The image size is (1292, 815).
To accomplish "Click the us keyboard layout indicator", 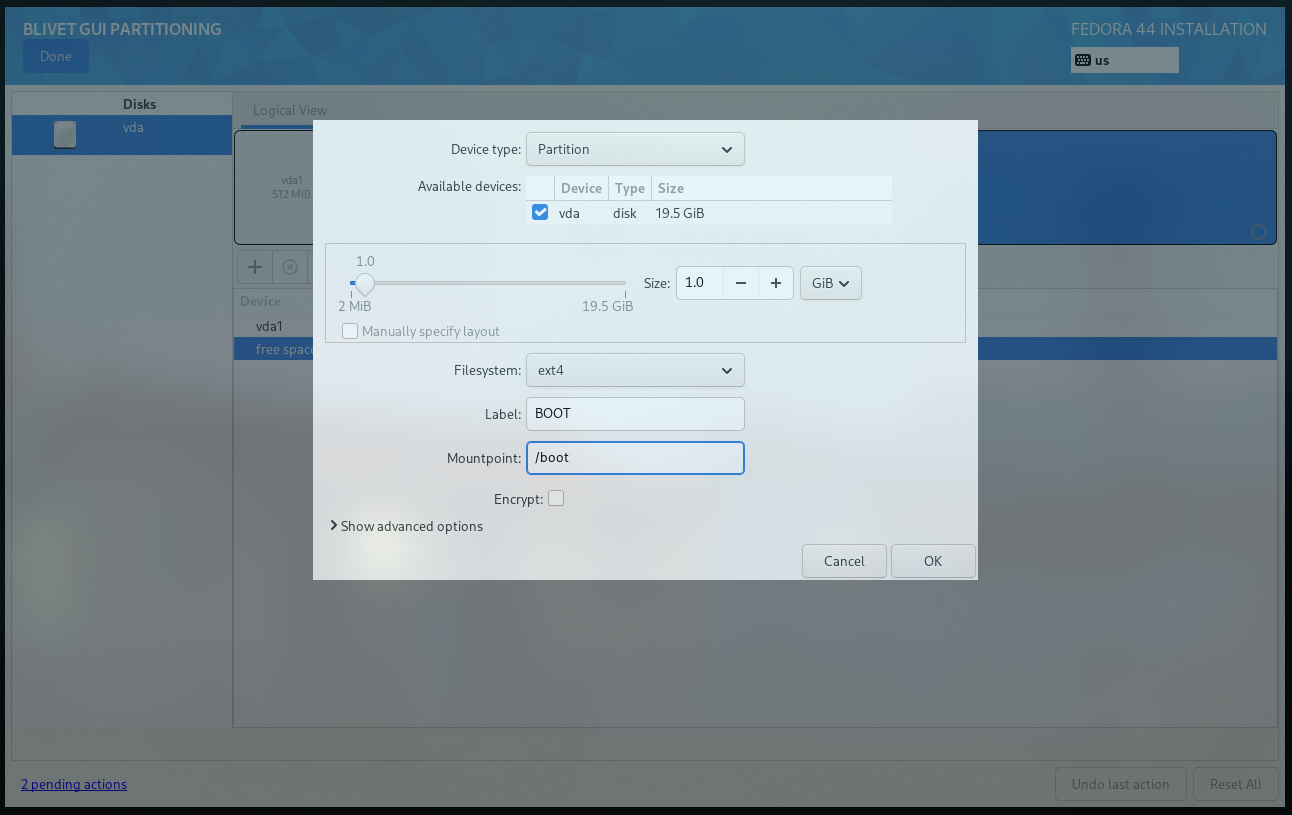I will (1124, 60).
